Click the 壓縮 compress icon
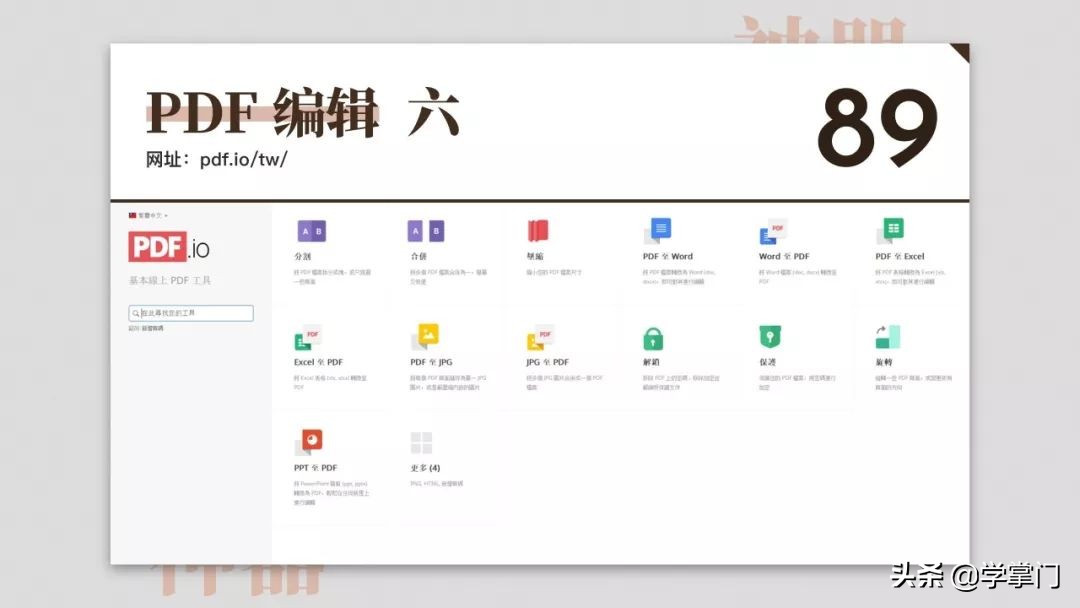Screen dimensions: 1080x608 coord(538,231)
